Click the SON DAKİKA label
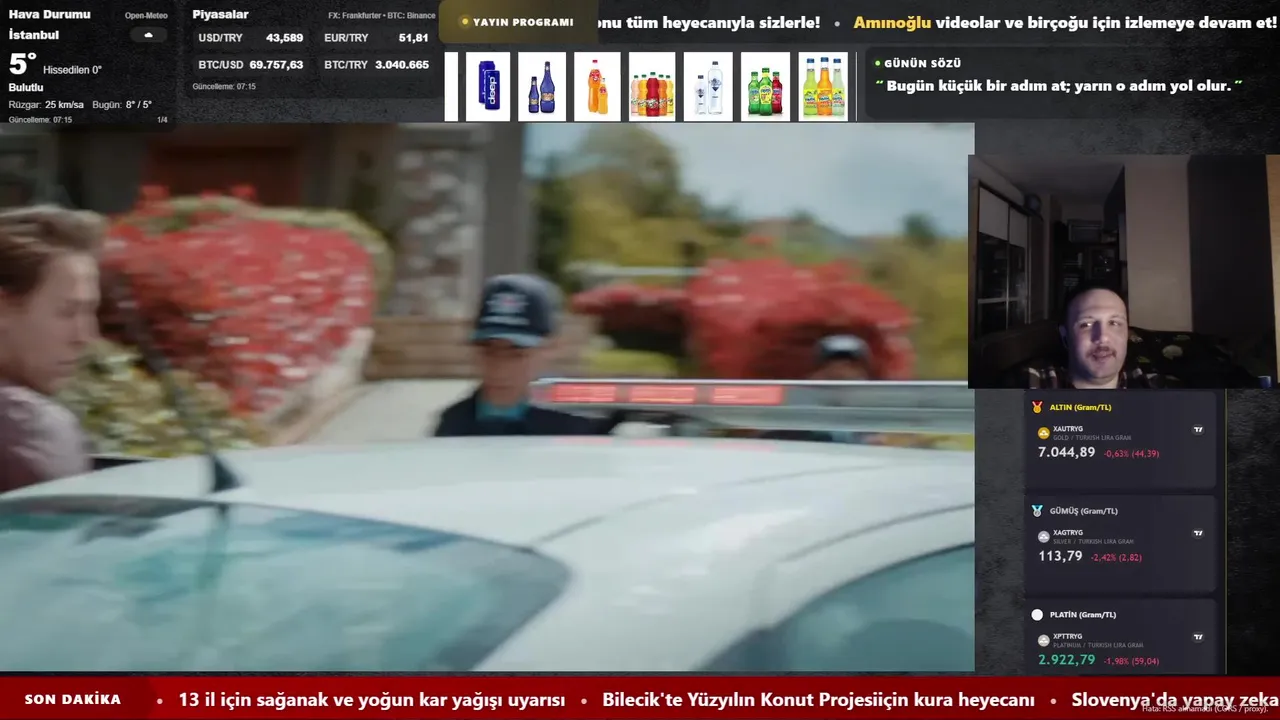This screenshot has height=720, width=1280. [x=73, y=700]
